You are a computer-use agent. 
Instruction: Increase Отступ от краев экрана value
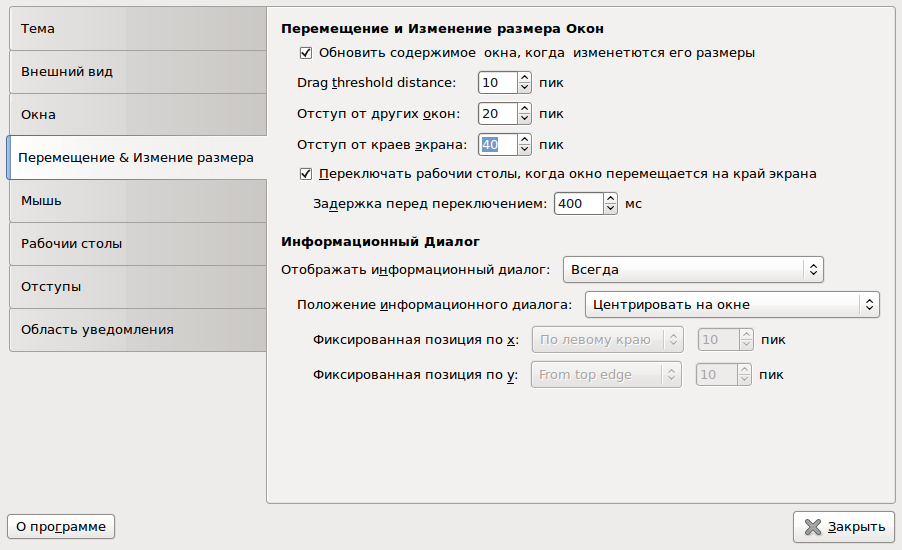(x=524, y=139)
